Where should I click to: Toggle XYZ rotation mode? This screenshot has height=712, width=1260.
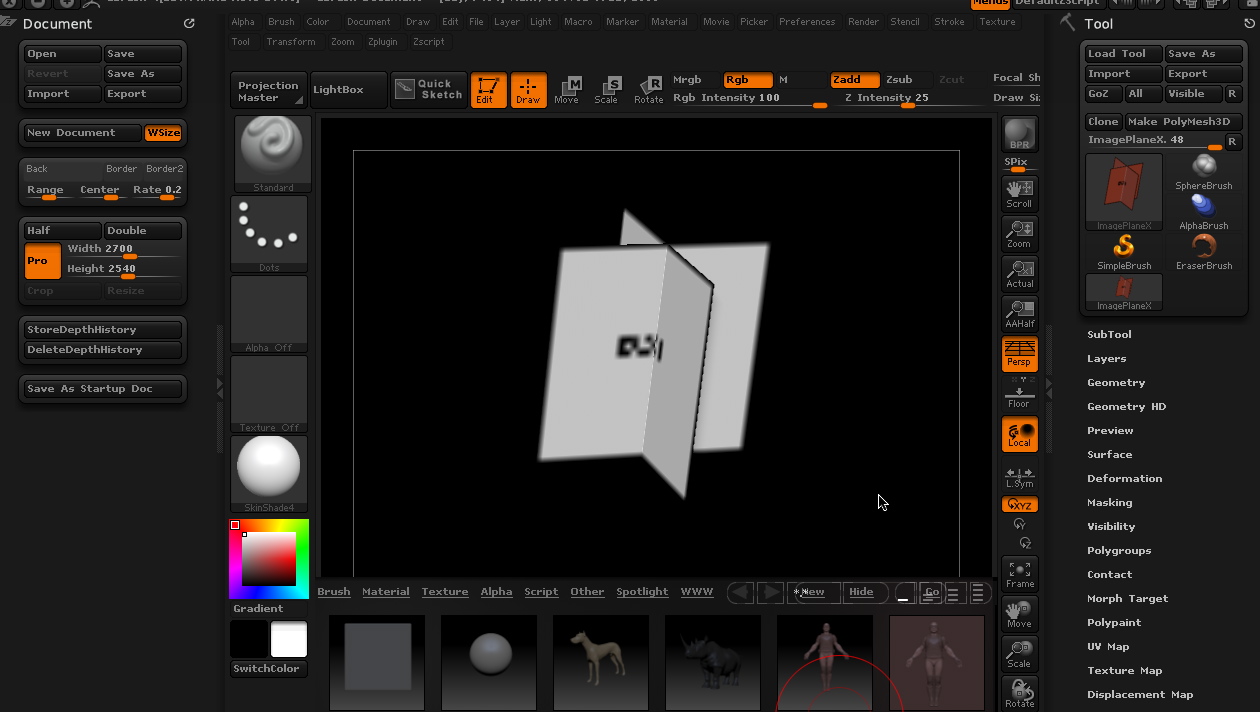click(1019, 505)
